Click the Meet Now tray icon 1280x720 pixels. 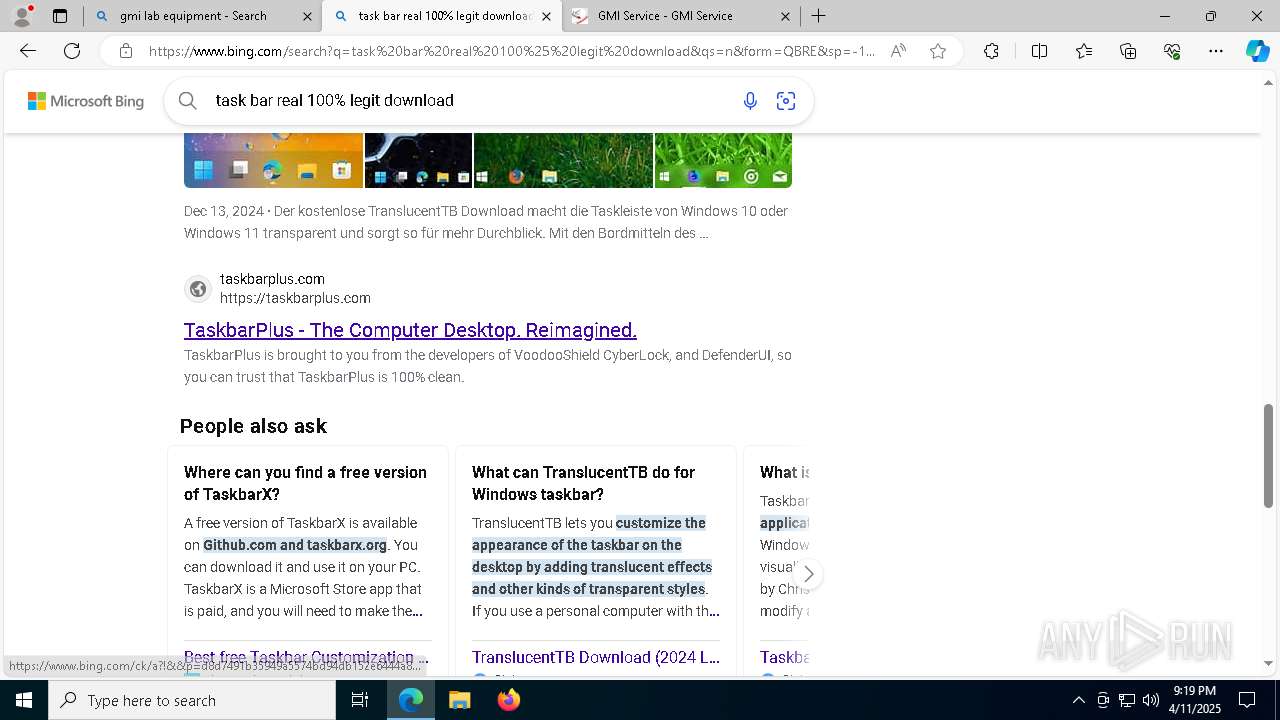1103,700
